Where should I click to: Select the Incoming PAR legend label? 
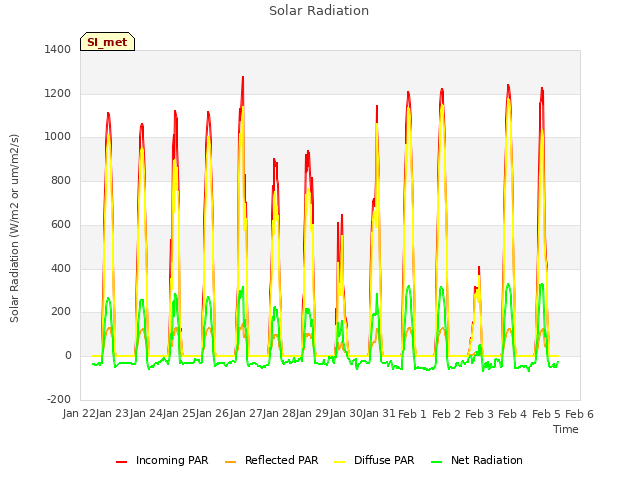(x=172, y=460)
